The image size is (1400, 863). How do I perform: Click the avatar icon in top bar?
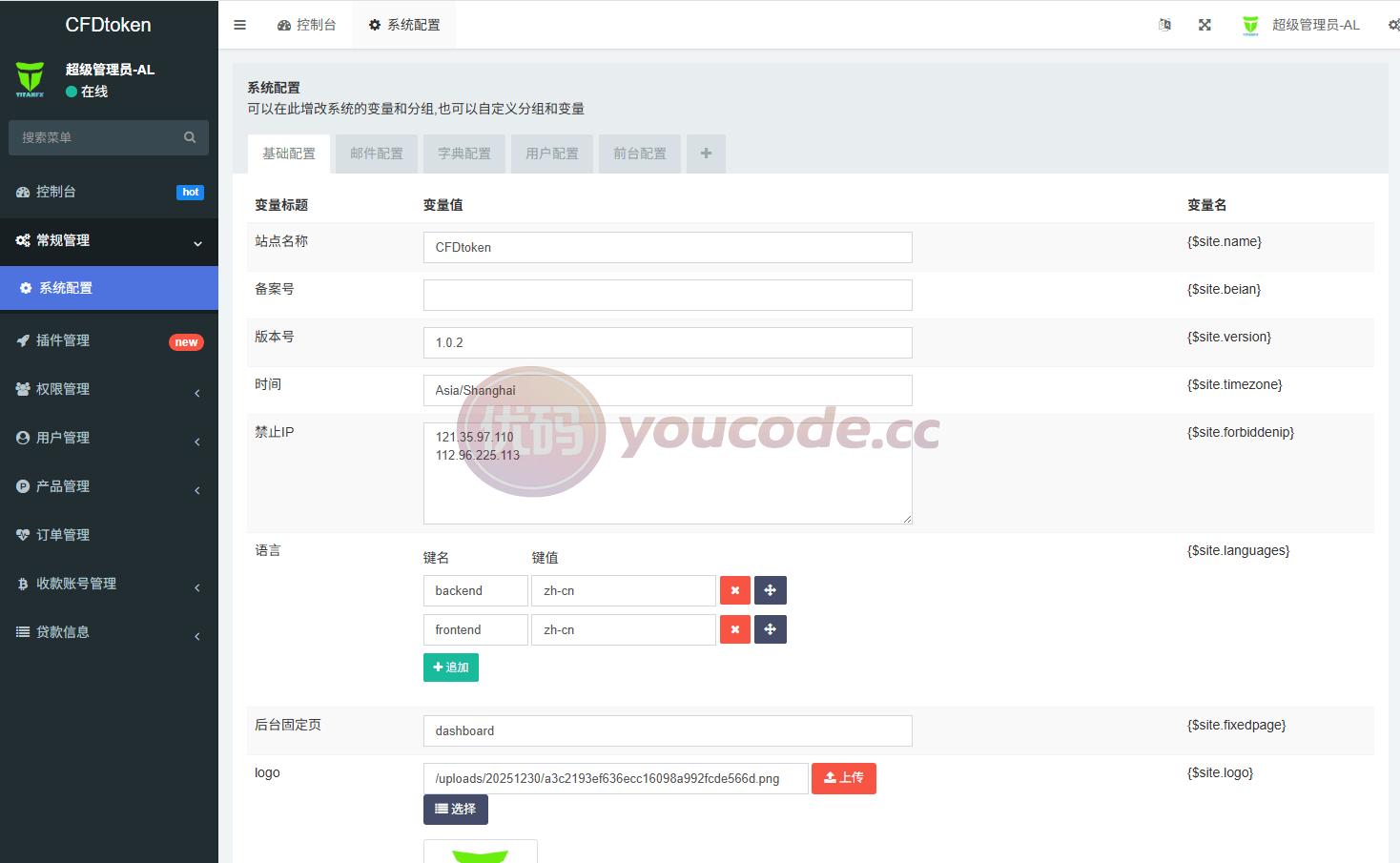[x=1250, y=25]
